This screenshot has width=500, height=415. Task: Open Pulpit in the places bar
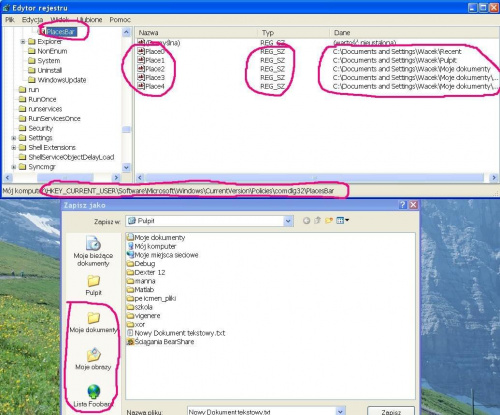(94, 286)
